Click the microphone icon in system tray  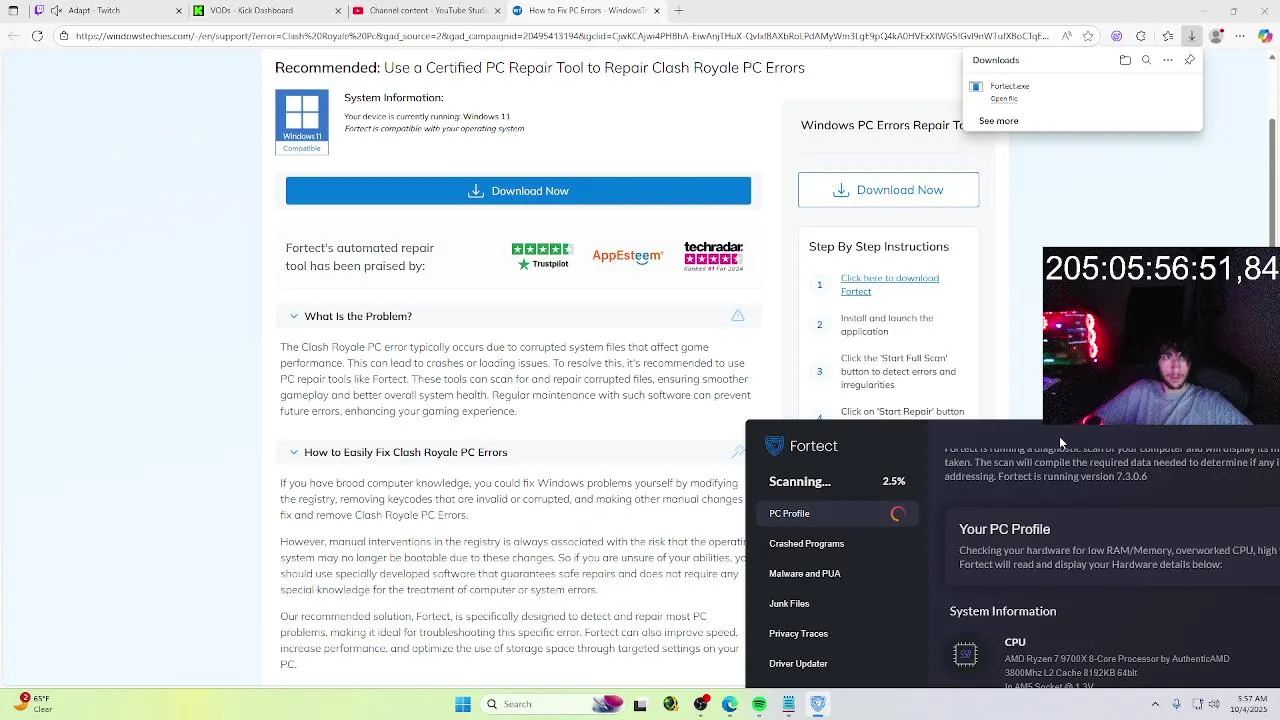click(x=1176, y=704)
